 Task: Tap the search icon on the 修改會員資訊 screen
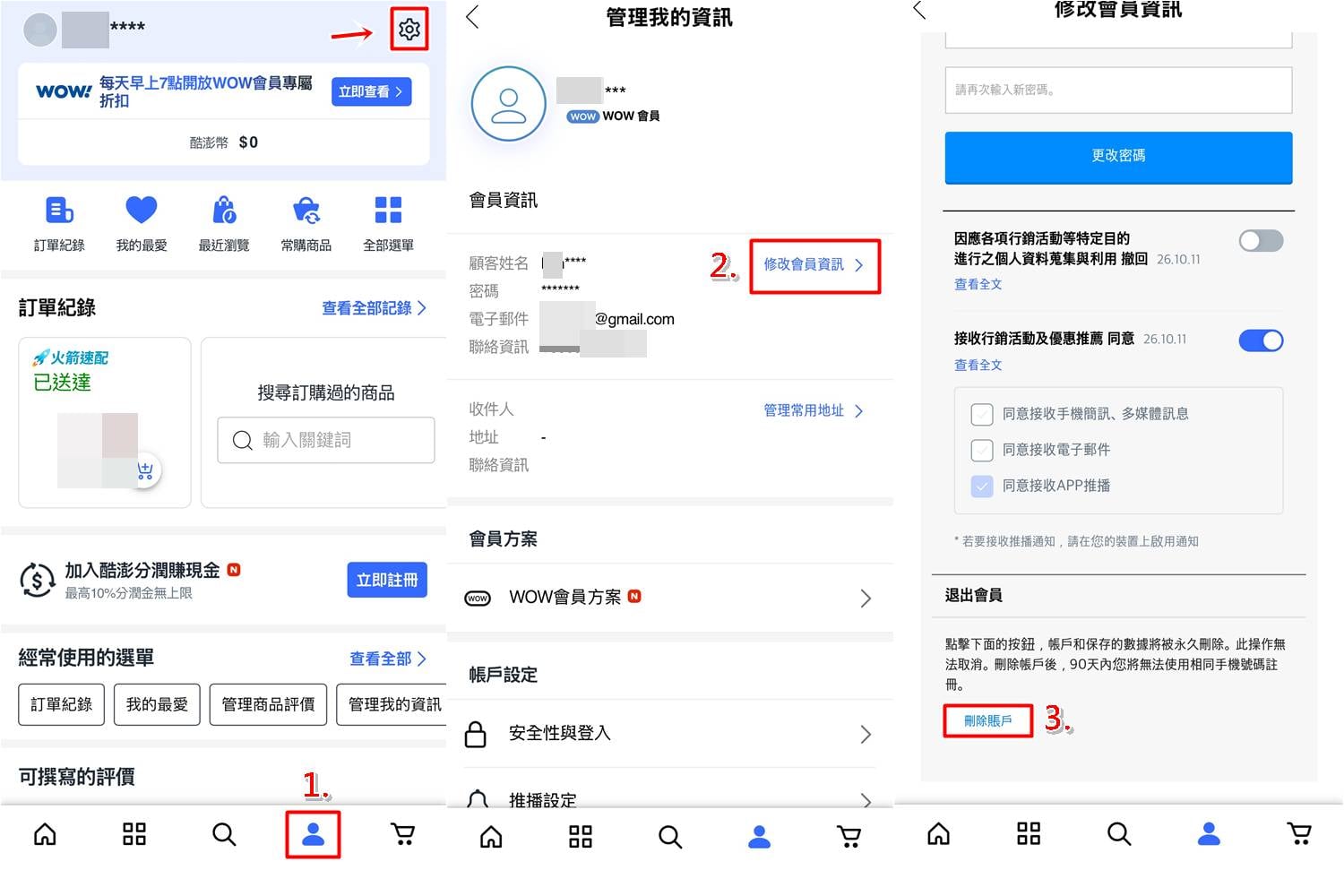coord(1119,834)
